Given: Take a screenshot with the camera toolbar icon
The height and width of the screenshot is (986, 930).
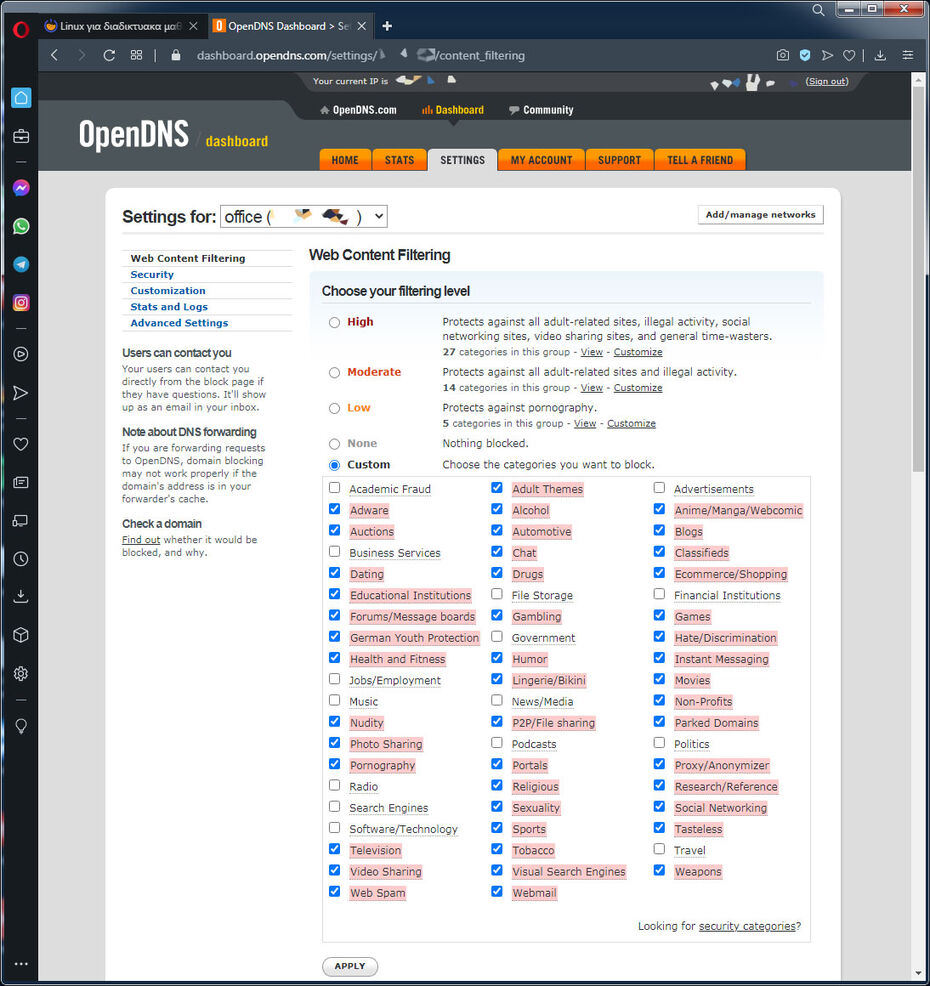Looking at the screenshot, I should [783, 55].
